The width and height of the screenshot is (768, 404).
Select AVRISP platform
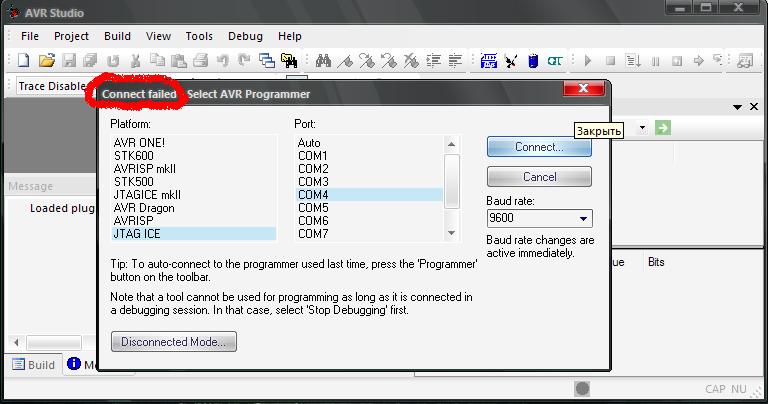tap(194, 221)
